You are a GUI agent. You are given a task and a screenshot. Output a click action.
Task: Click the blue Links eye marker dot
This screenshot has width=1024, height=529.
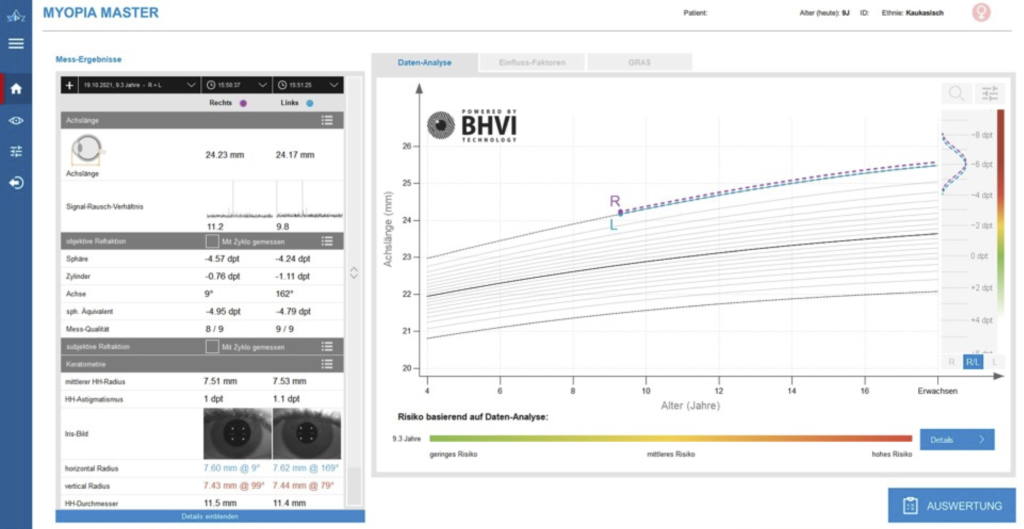[310, 103]
